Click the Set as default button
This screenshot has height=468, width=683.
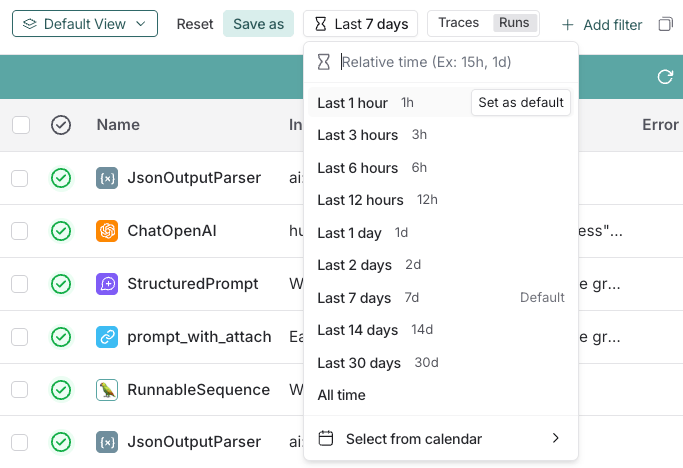(x=521, y=102)
